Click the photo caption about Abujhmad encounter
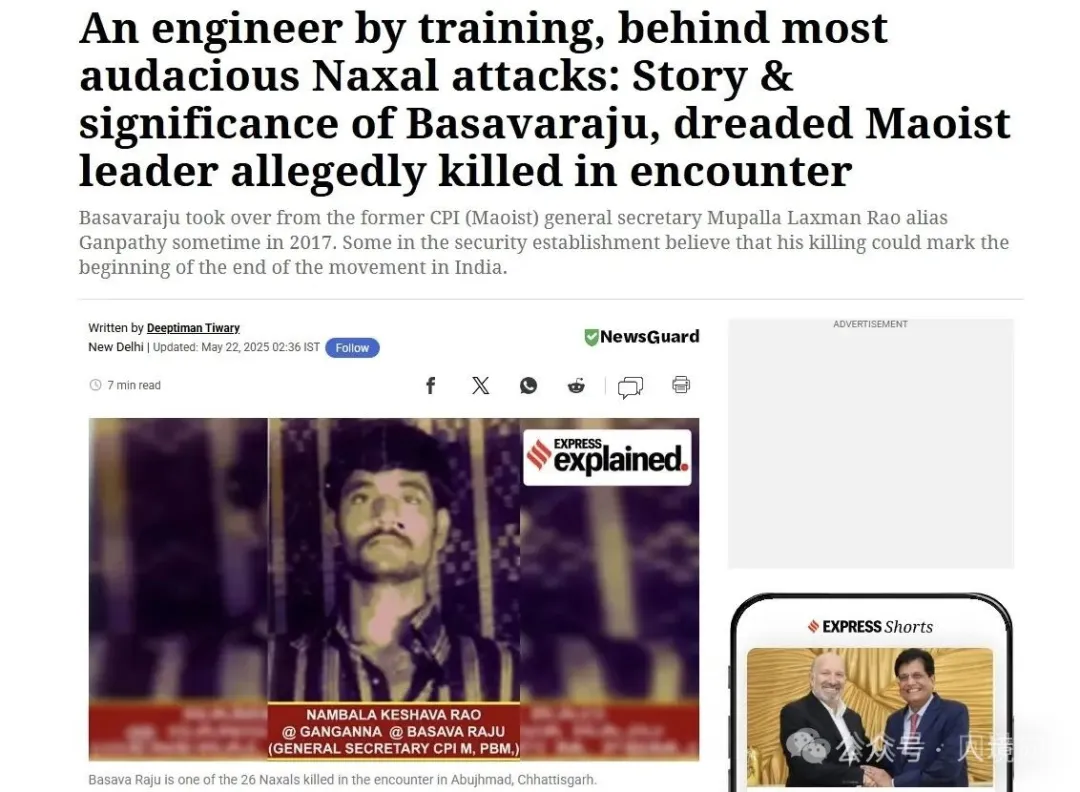1080x792 pixels. [342, 780]
